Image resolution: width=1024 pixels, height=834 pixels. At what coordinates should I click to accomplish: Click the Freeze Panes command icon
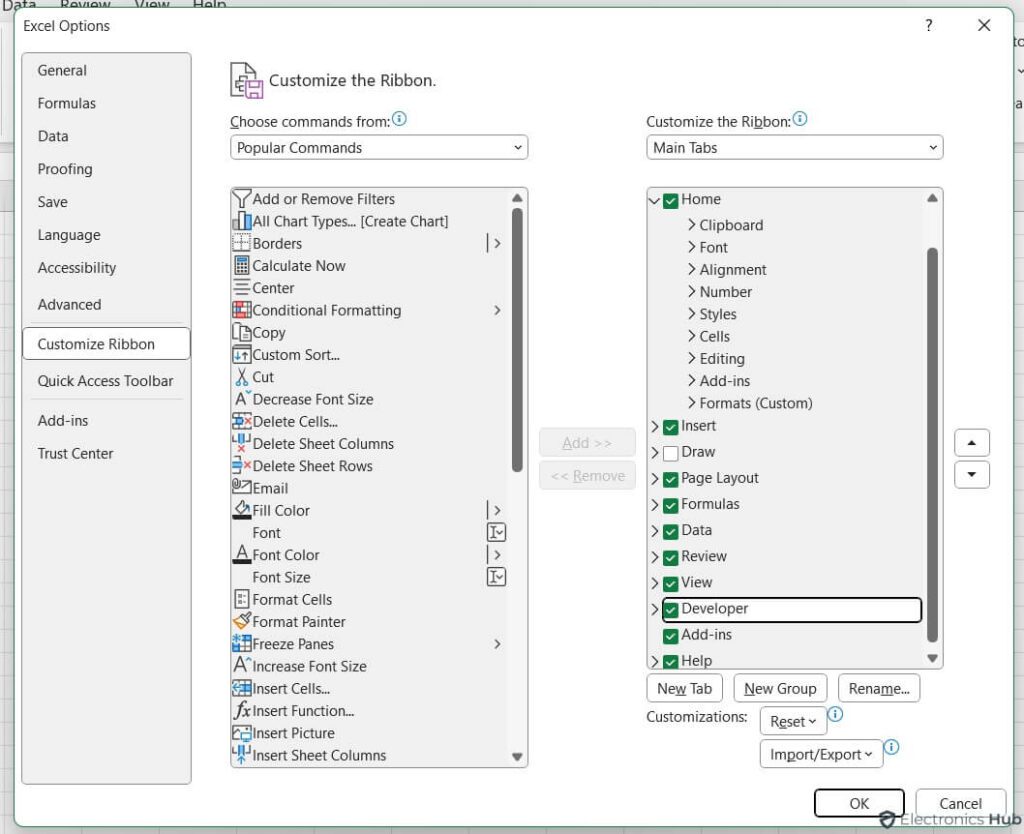pyautogui.click(x=240, y=644)
